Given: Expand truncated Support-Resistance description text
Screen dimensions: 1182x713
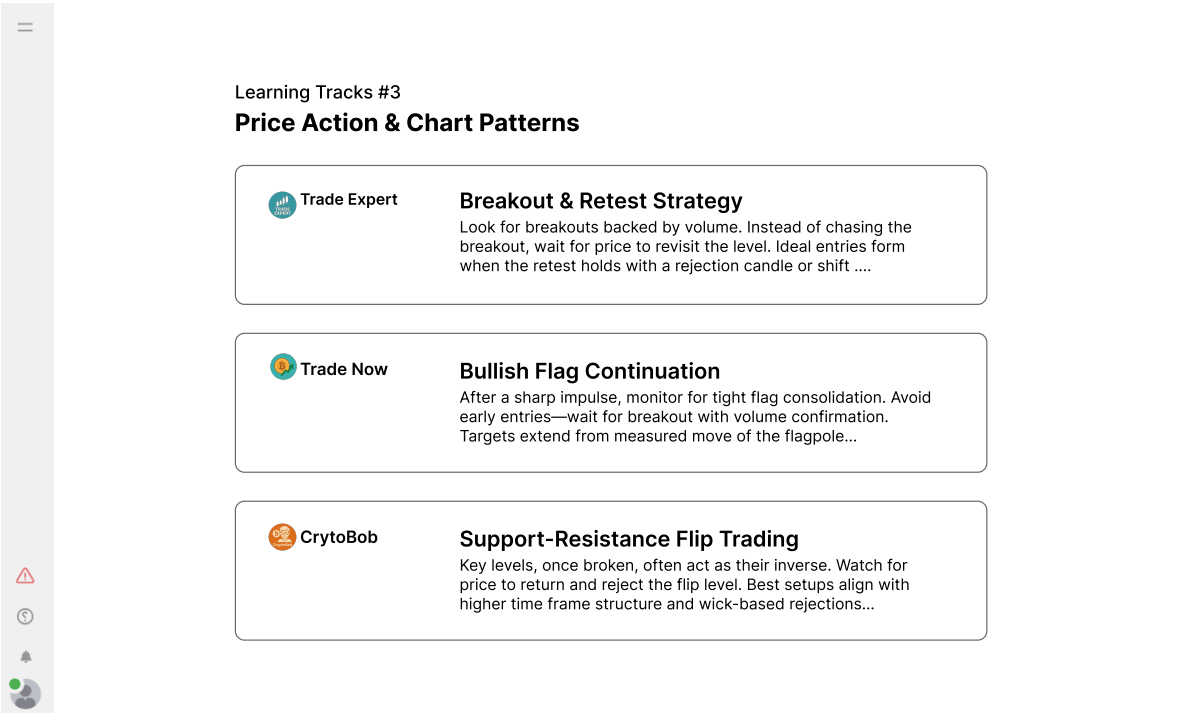Looking at the screenshot, I should click(x=684, y=585).
